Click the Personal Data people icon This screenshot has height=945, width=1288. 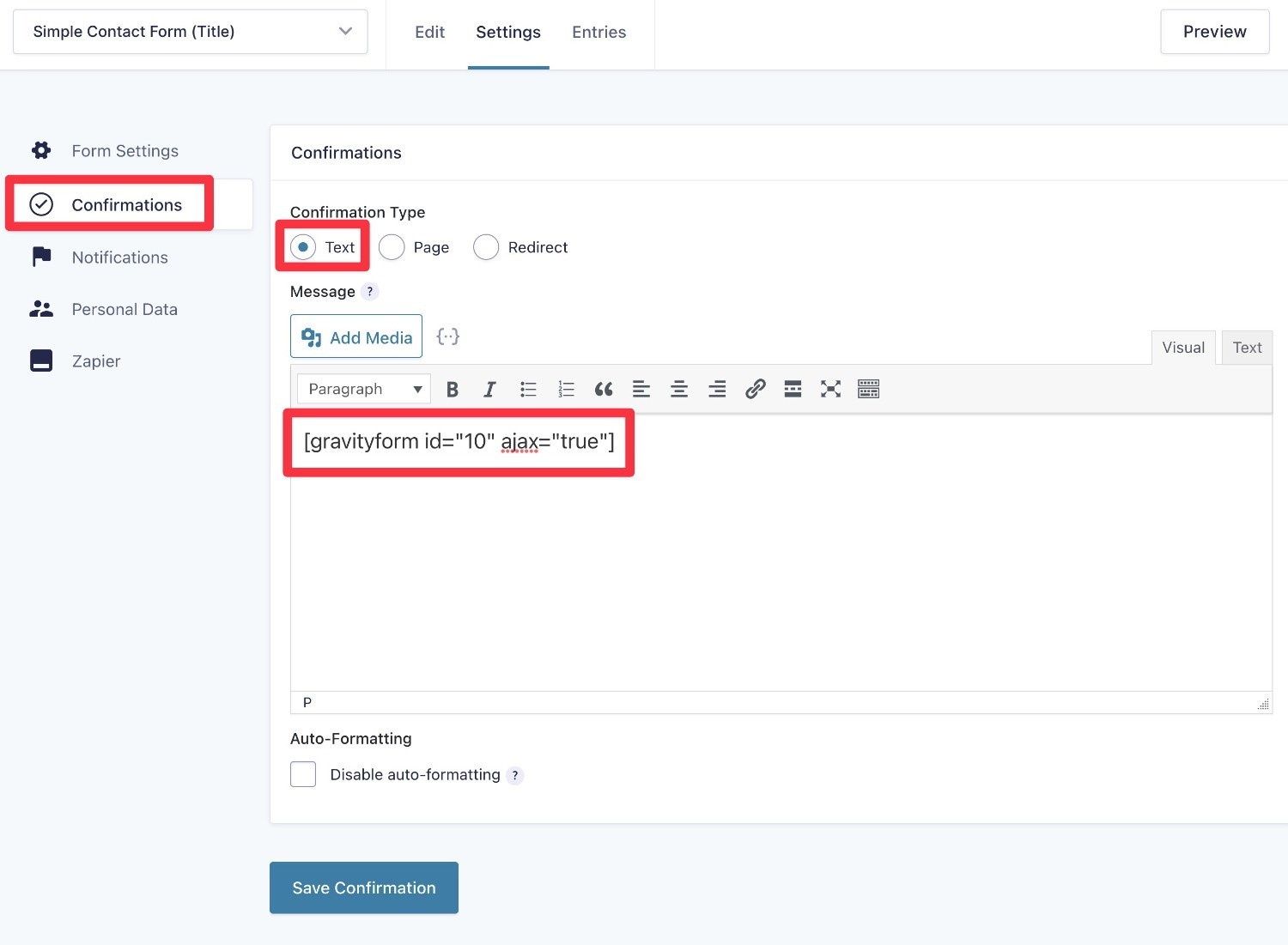pos(41,309)
